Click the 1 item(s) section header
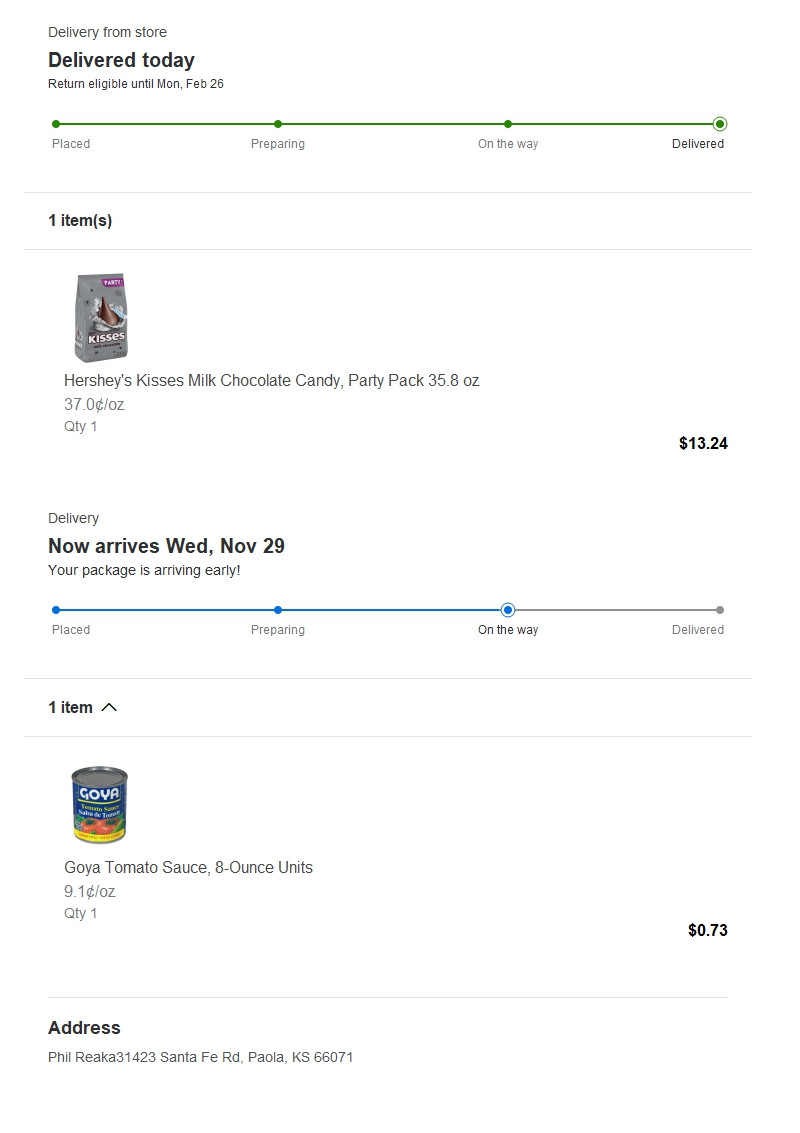 click(x=80, y=221)
